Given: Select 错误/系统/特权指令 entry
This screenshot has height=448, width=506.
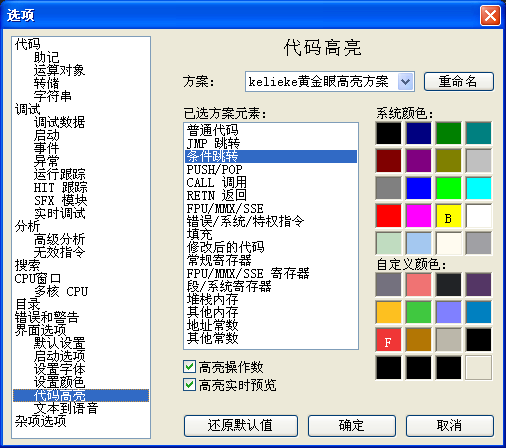Looking at the screenshot, I should point(271,221).
